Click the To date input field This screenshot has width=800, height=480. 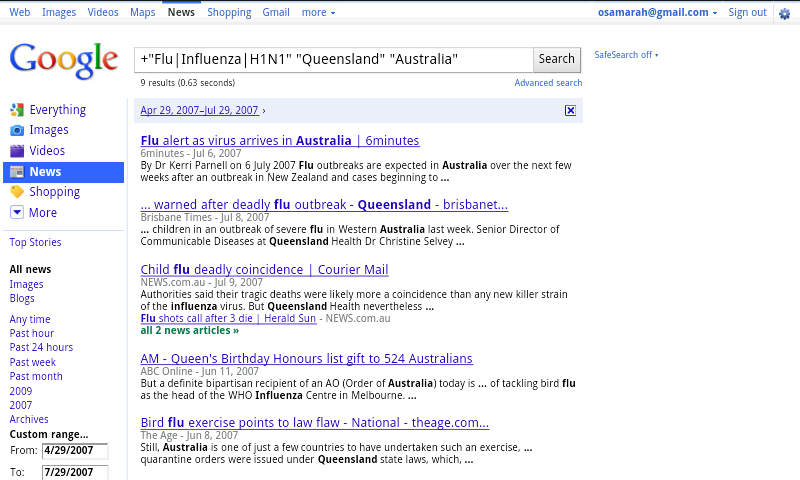75,472
